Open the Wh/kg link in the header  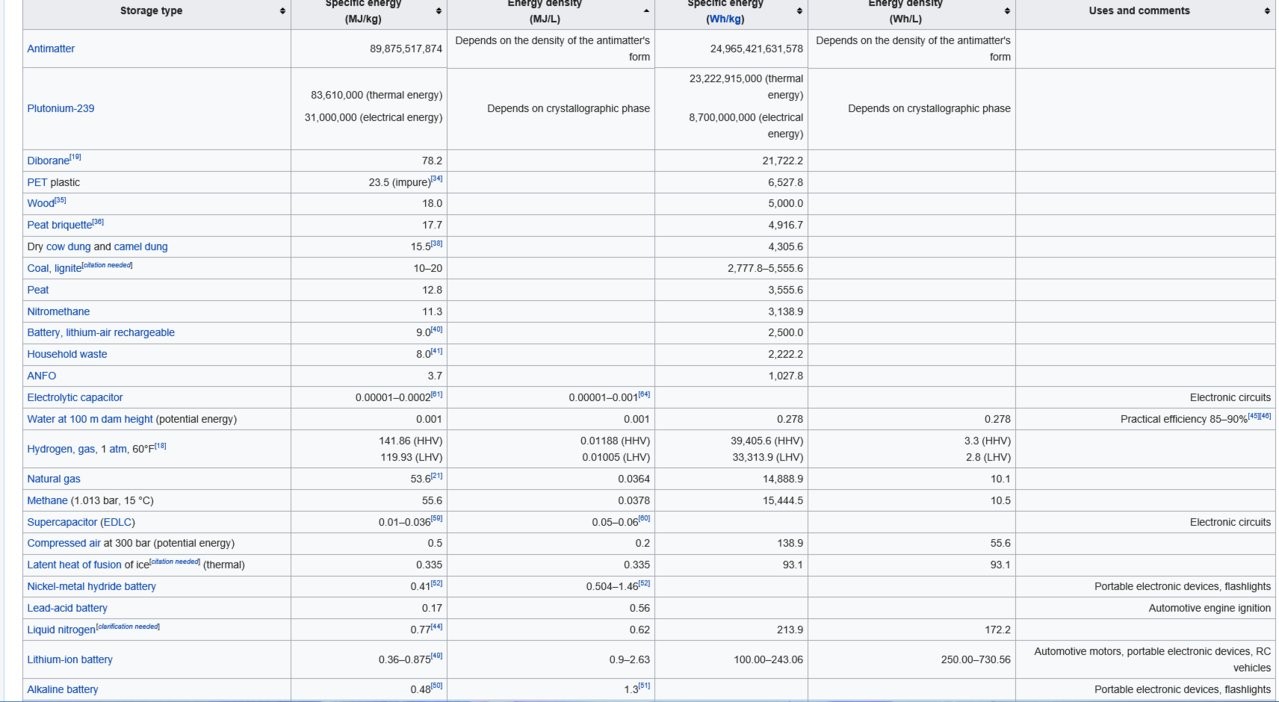[x=726, y=19]
